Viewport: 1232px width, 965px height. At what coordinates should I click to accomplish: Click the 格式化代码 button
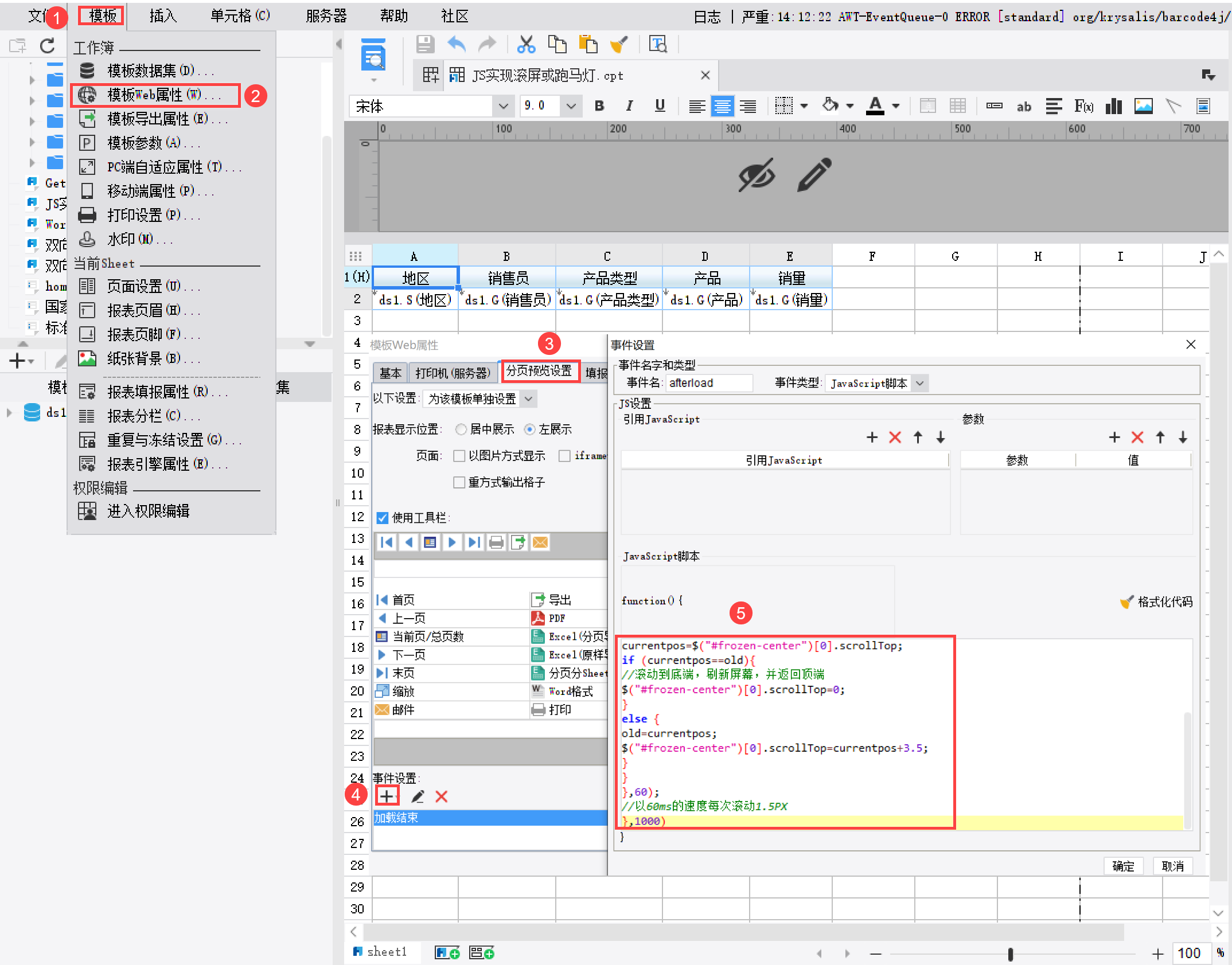[1157, 601]
